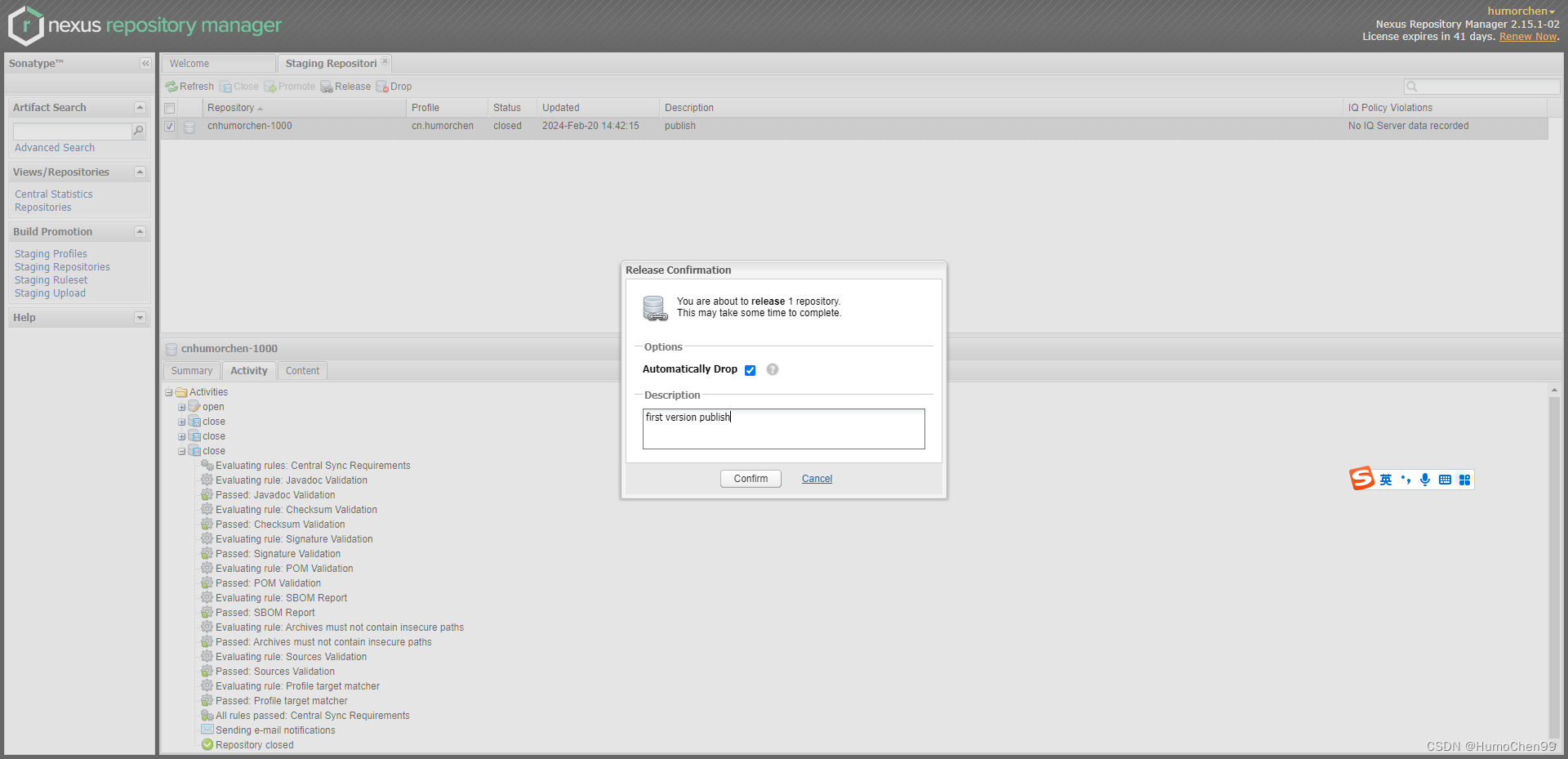Click the Close staging repository toolbar button
Screen dimensions: 1568x759
238,87
